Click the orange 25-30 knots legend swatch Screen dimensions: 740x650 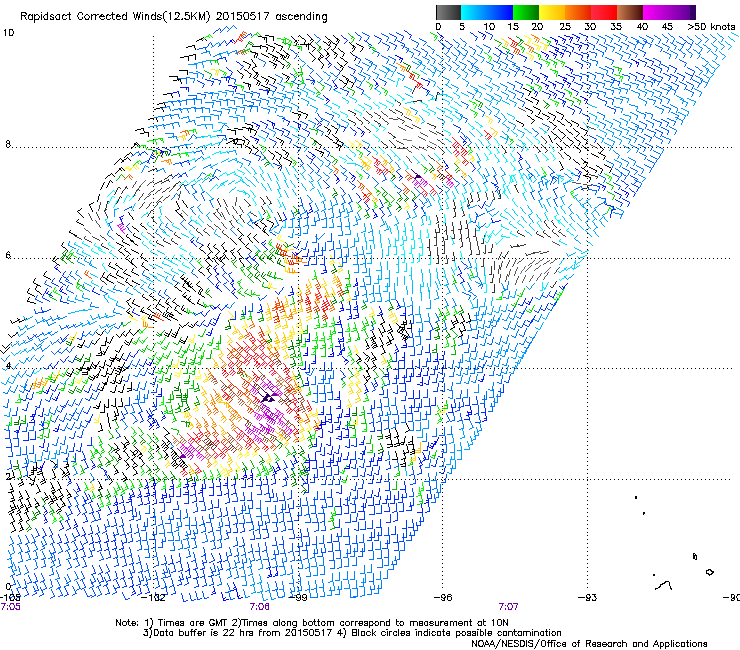[578, 12]
